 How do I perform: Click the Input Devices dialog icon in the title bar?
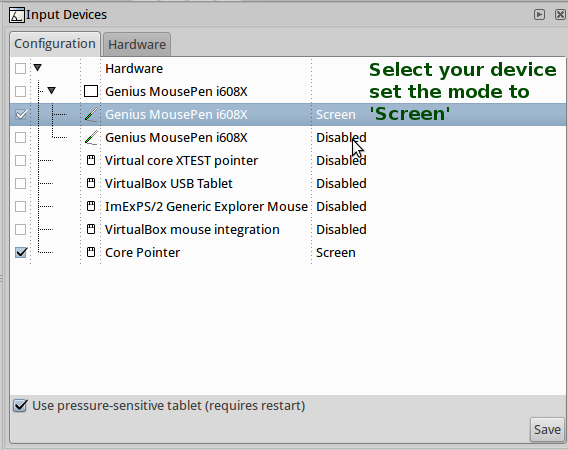click(17, 15)
